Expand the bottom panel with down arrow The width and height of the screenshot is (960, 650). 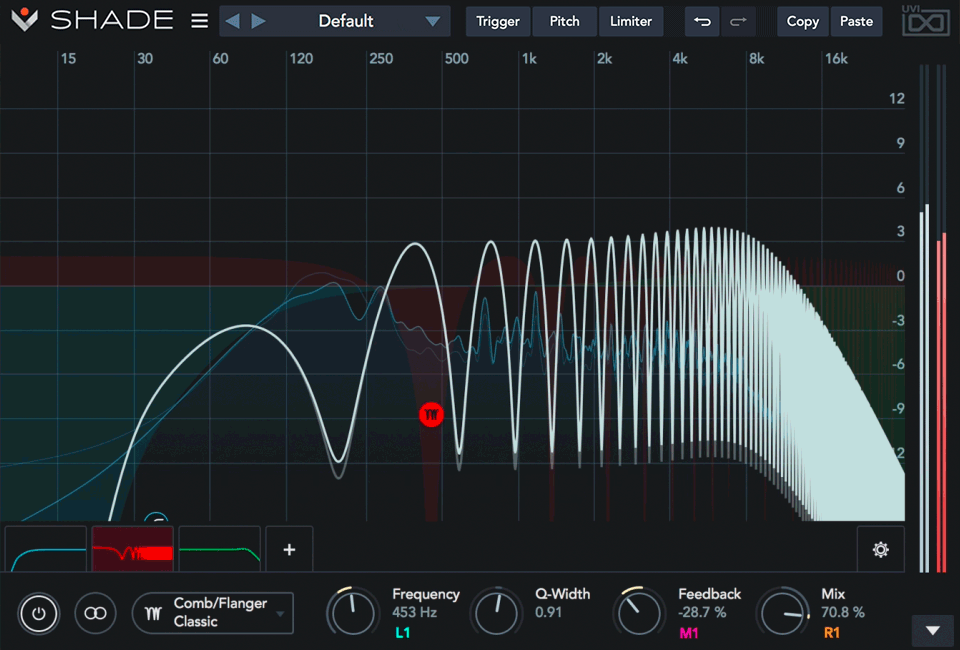(x=932, y=630)
